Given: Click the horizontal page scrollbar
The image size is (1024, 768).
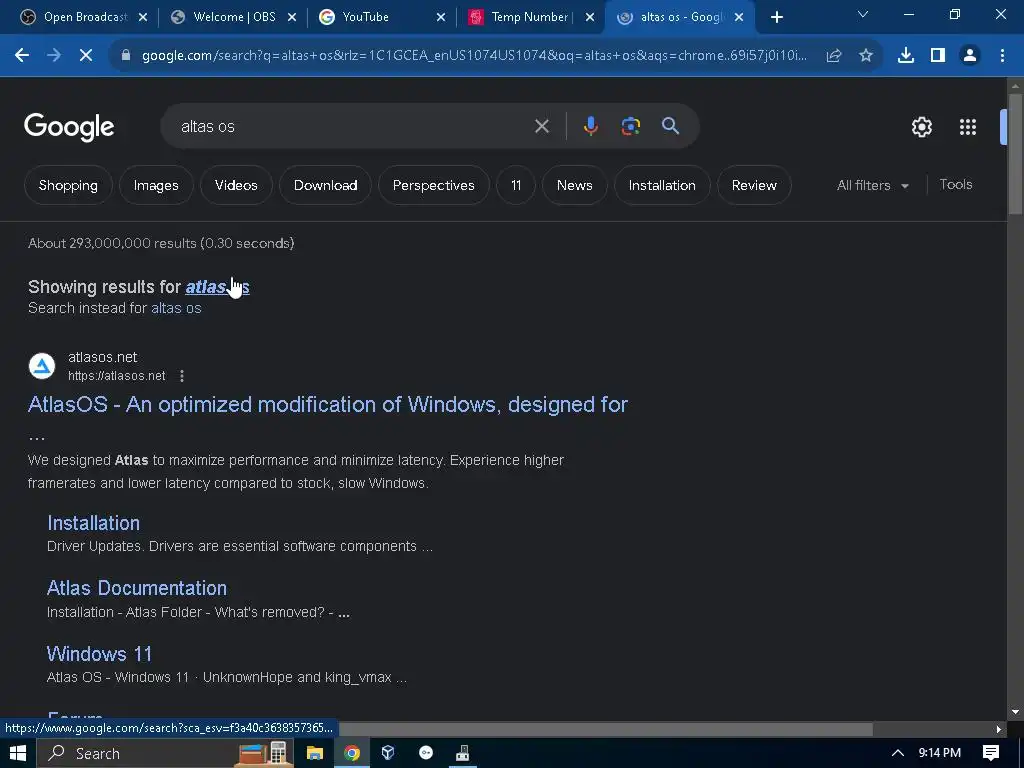Looking at the screenshot, I should coord(607,729).
